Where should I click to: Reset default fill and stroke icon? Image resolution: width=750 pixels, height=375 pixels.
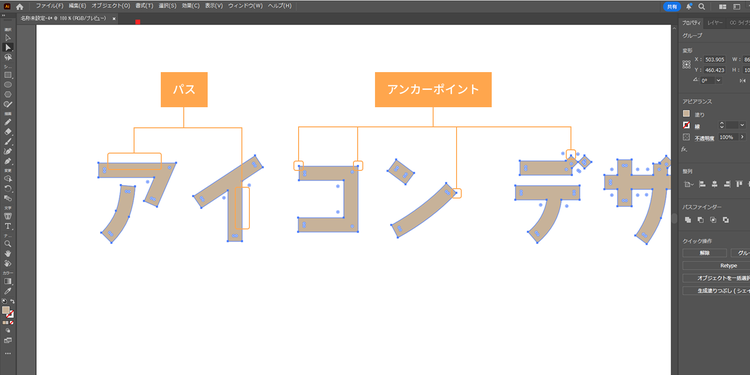pos(4,301)
